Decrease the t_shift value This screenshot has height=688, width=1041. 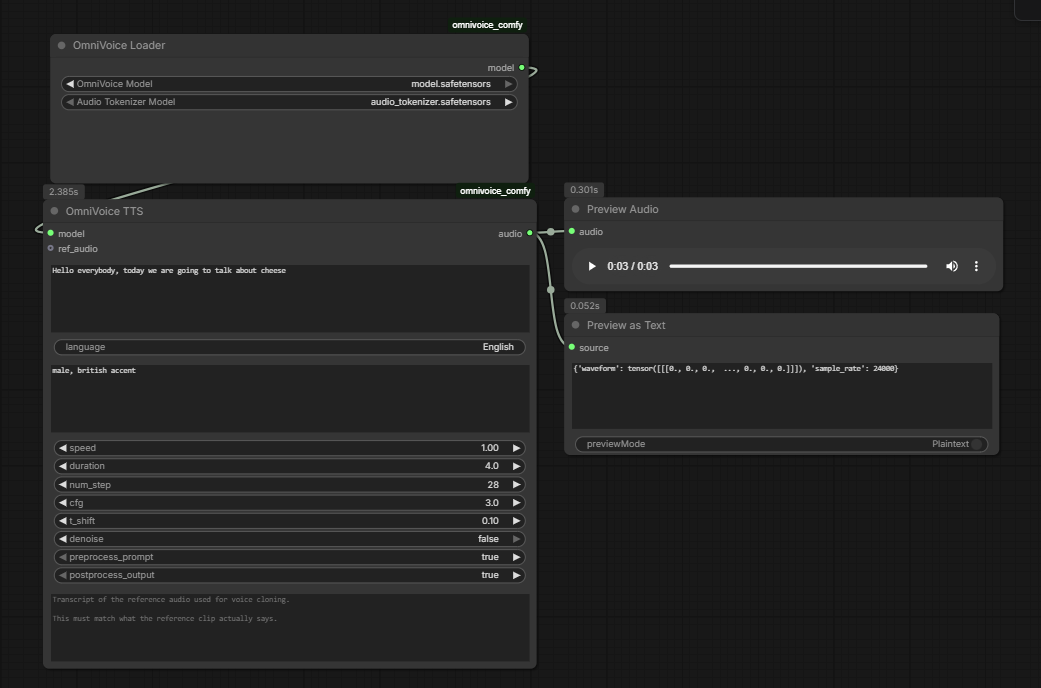tap(62, 521)
